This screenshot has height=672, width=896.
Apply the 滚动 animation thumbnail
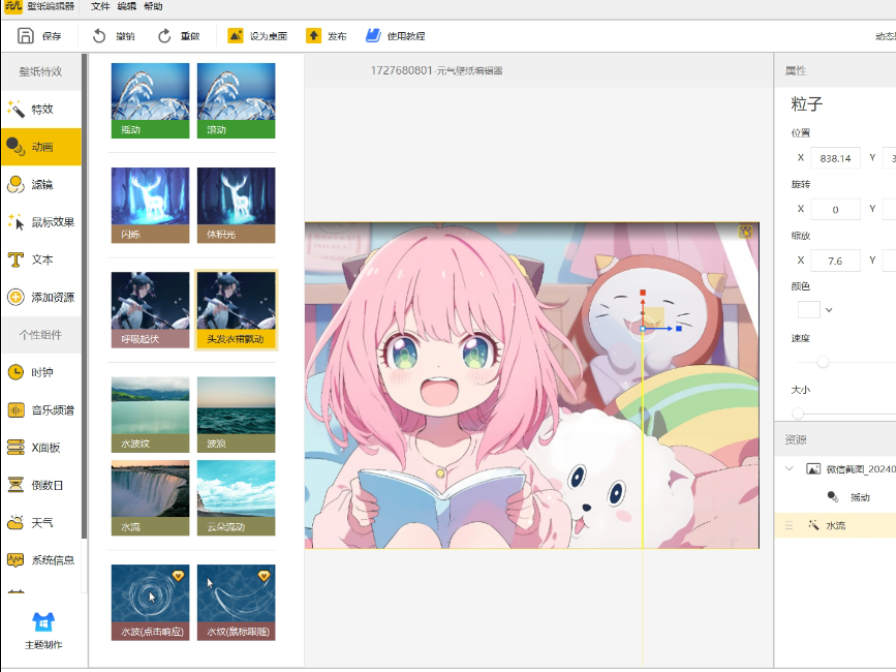coord(236,101)
